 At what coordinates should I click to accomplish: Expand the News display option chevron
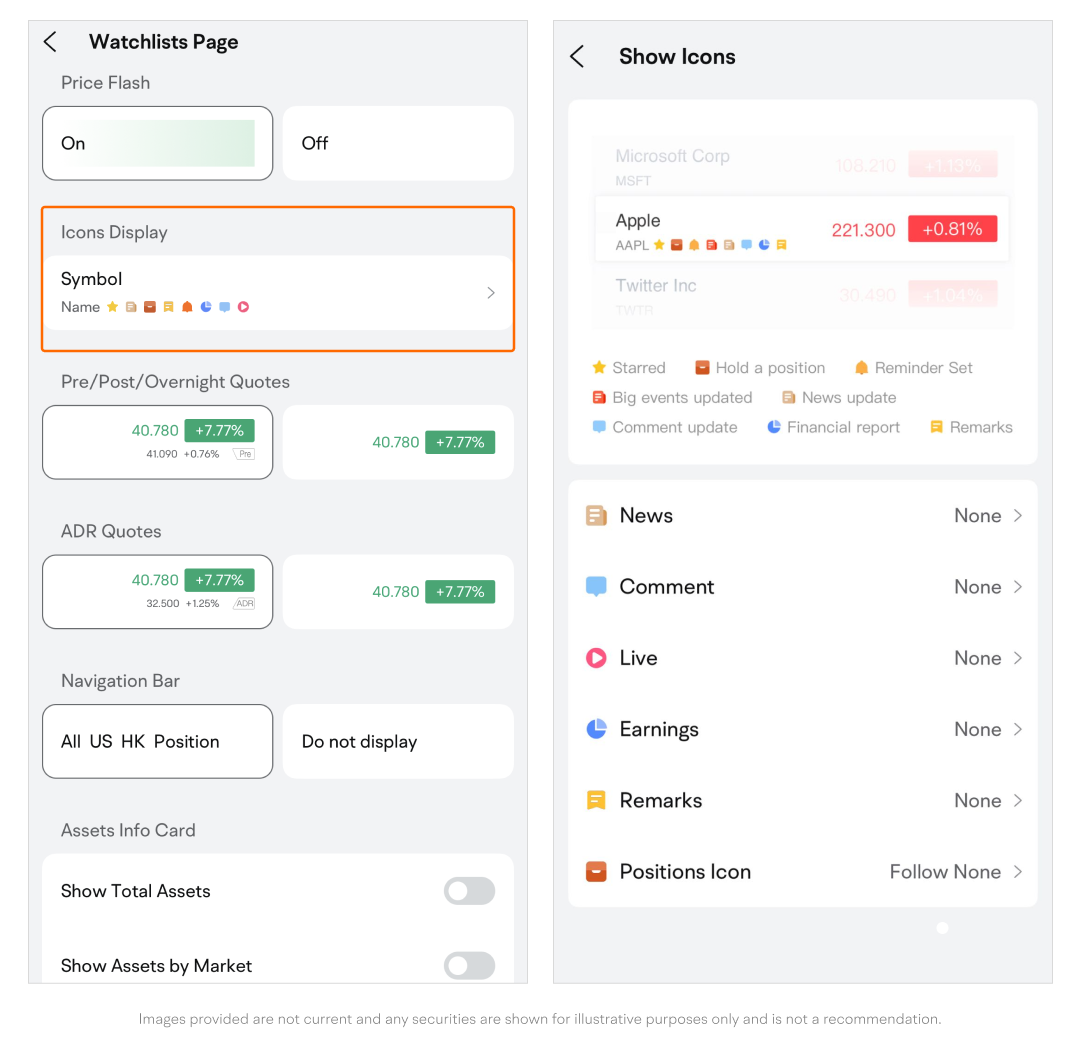coord(1018,516)
